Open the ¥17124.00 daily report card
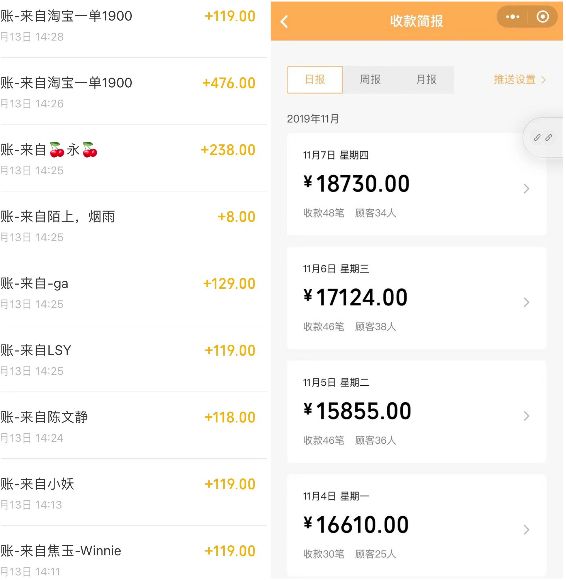 click(417, 298)
